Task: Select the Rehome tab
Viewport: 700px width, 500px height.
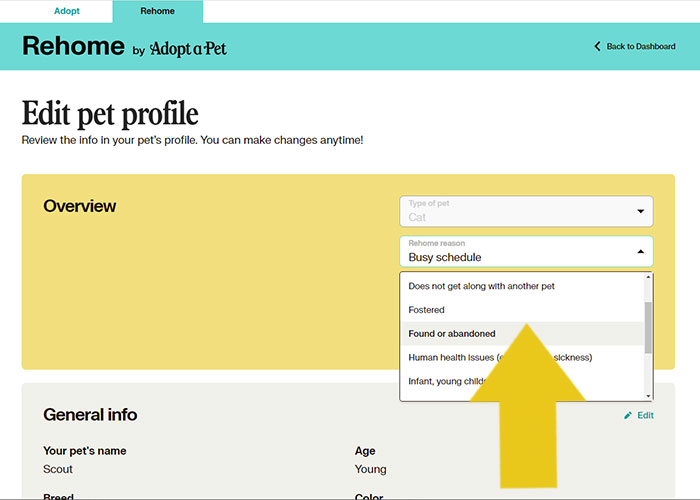Action: [157, 11]
